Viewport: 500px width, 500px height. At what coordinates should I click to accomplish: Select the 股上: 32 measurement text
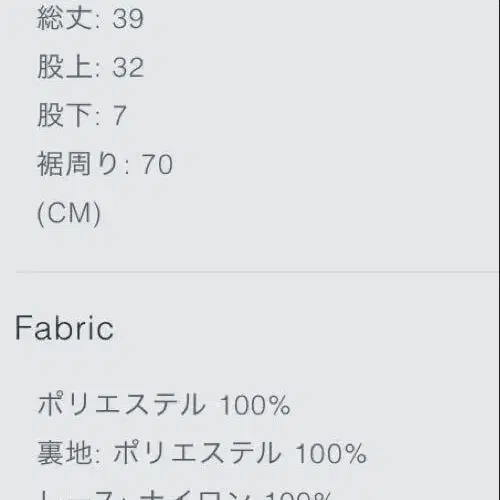[90, 67]
